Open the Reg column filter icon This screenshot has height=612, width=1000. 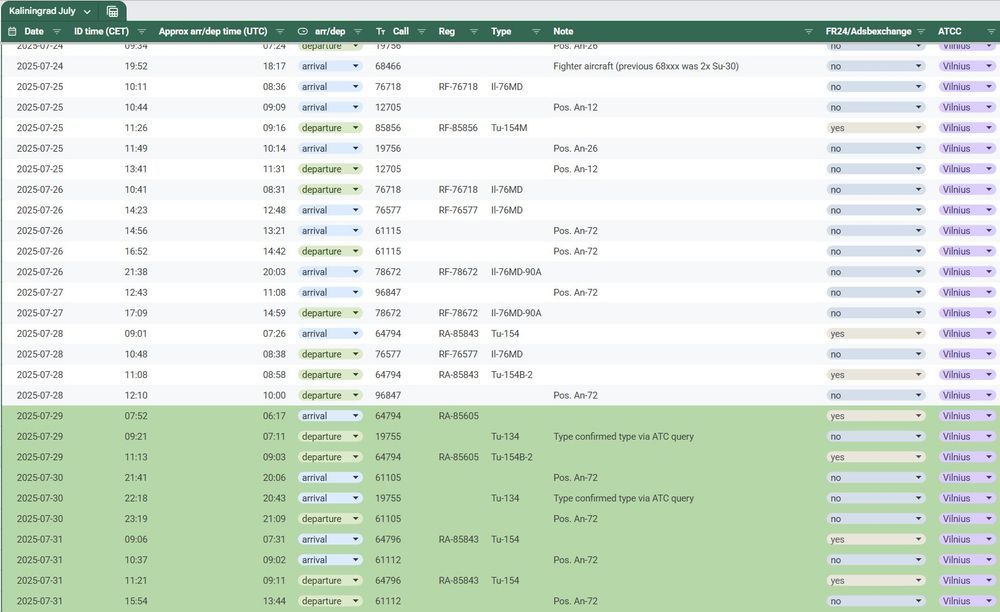(x=473, y=31)
